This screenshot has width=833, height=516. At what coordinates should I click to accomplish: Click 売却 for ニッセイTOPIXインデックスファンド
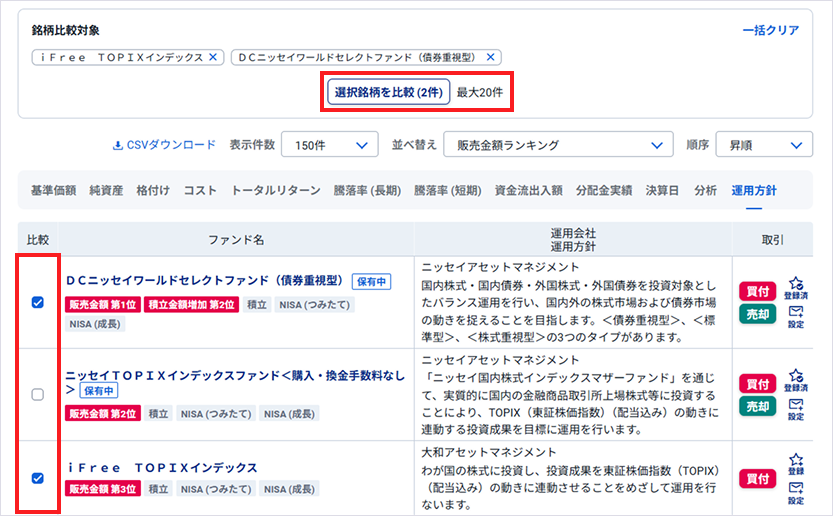point(758,407)
